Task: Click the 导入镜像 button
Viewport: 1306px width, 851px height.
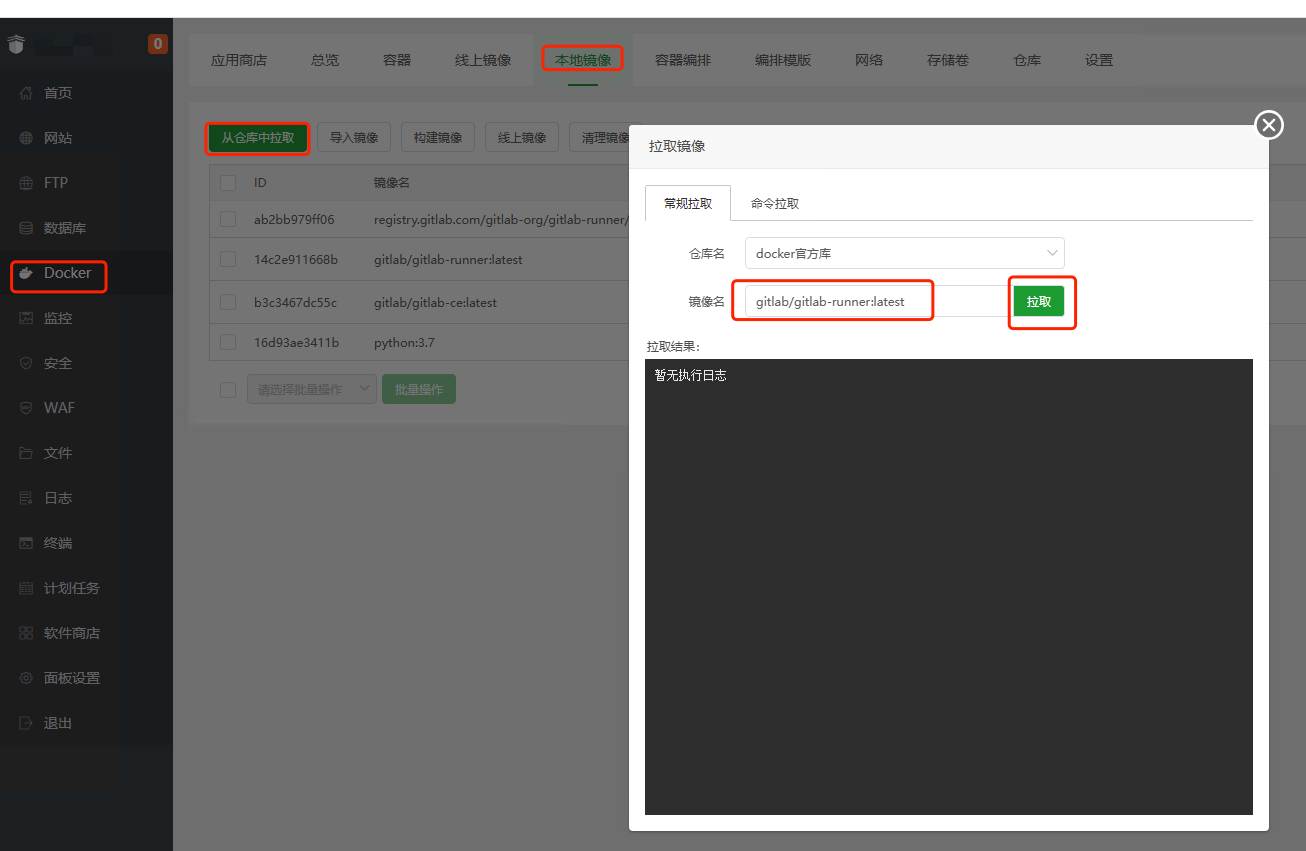Action: (354, 138)
